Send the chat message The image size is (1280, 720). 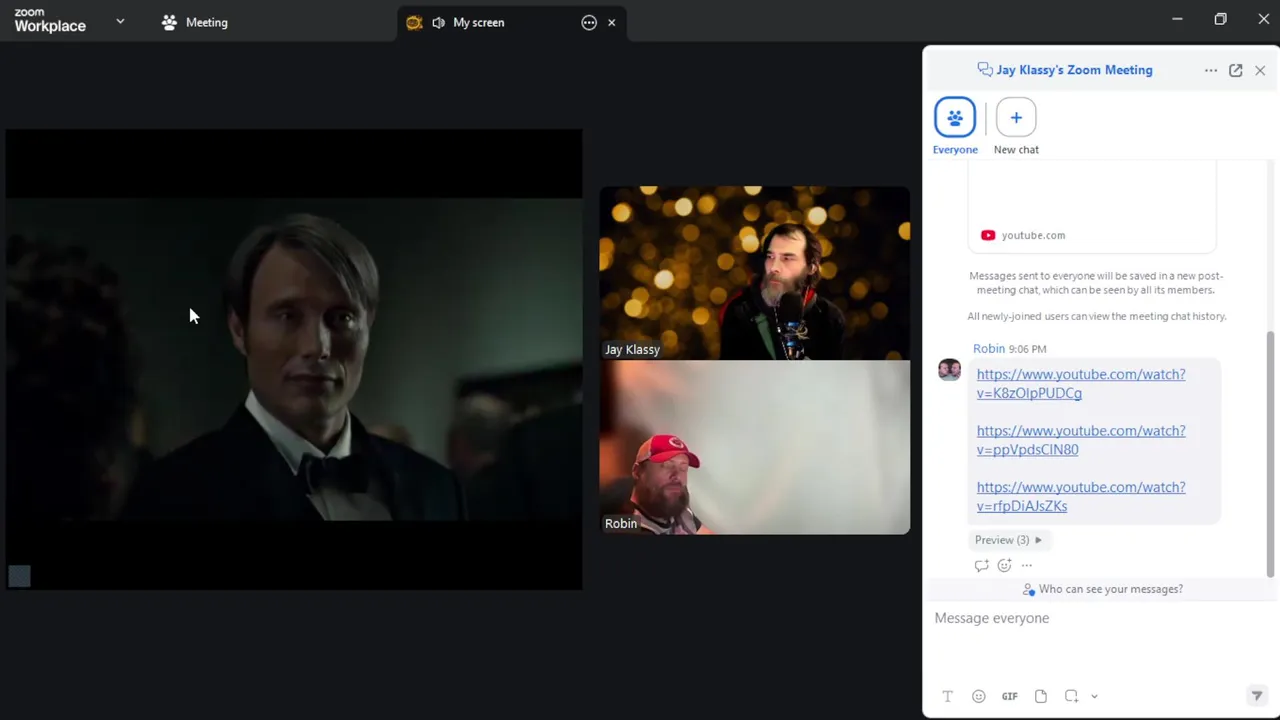coord(1257,696)
